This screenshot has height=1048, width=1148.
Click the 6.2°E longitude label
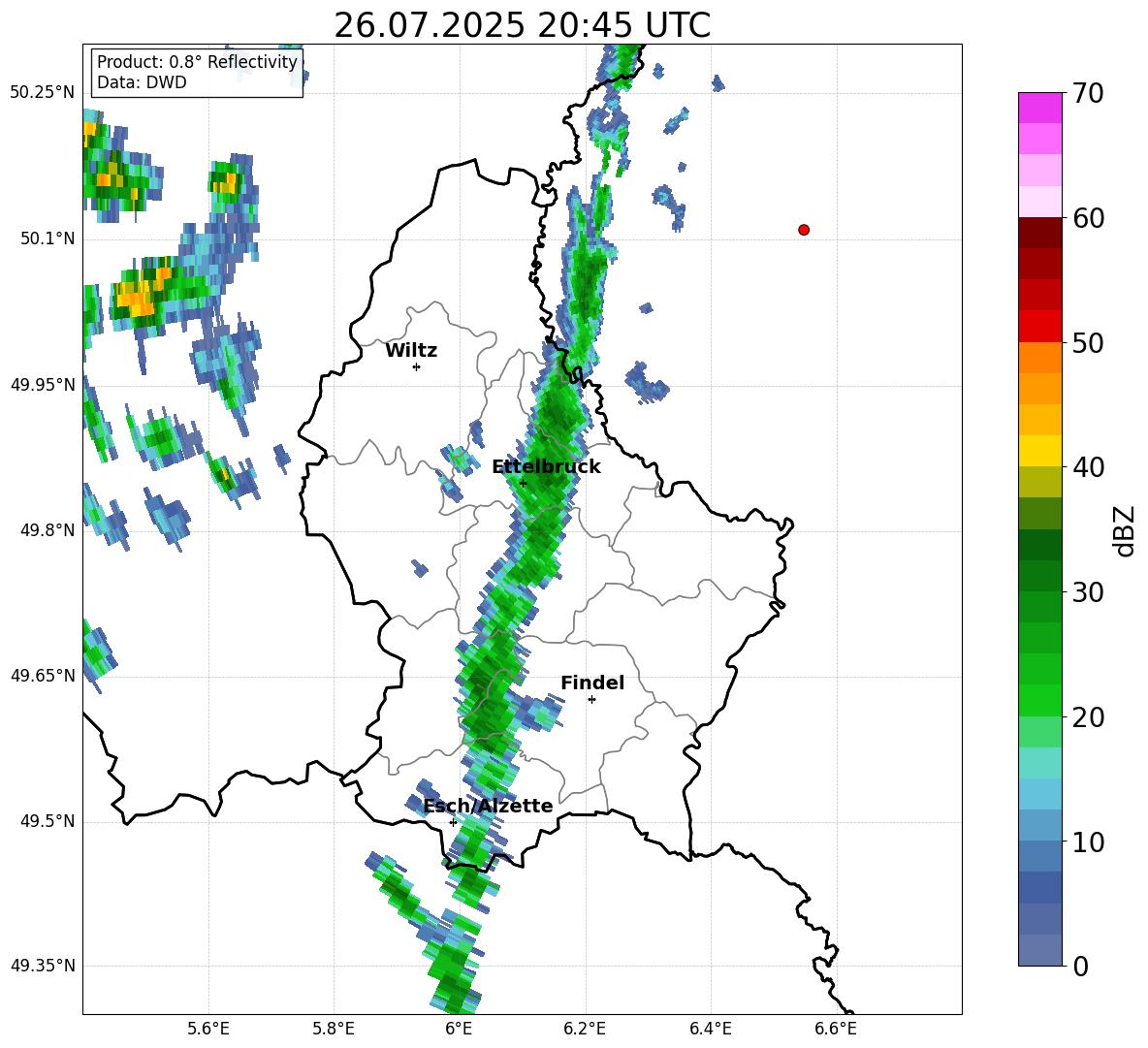pos(585,1029)
